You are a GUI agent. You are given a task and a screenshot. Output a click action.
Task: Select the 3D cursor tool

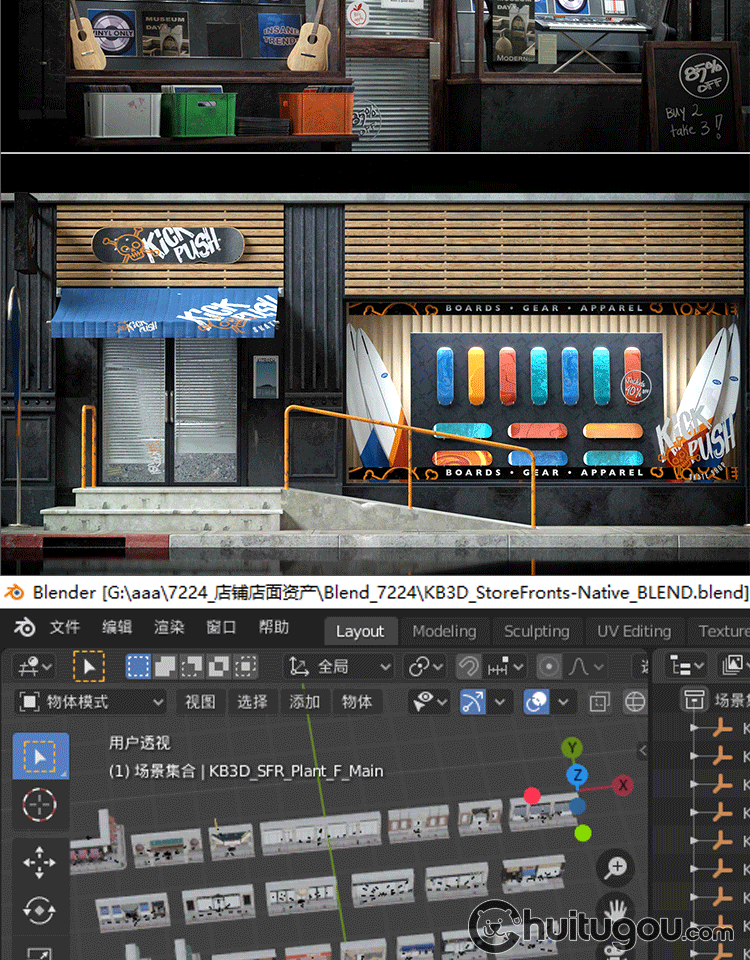pyautogui.click(x=40, y=804)
